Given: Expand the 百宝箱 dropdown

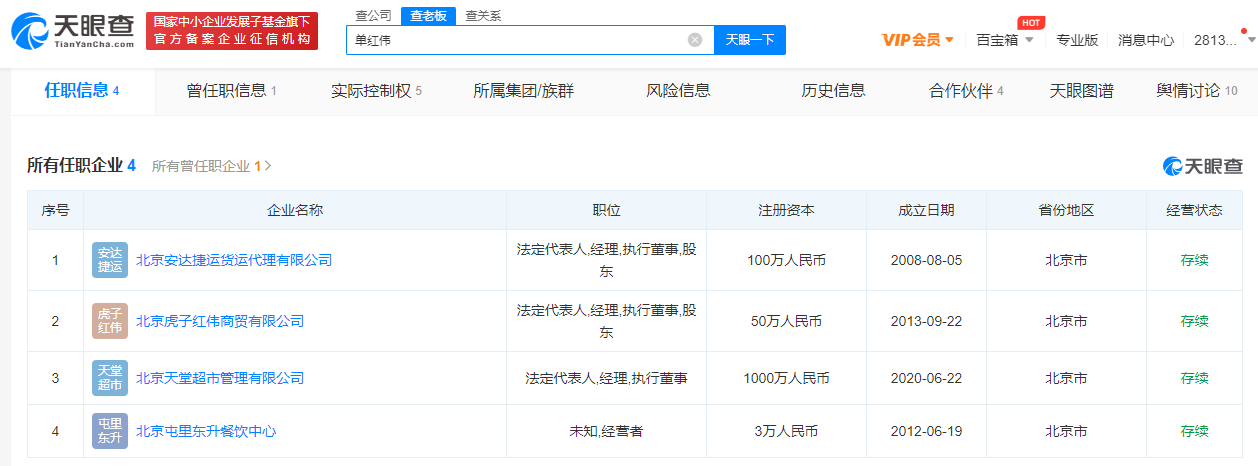Looking at the screenshot, I should pos(1005,40).
